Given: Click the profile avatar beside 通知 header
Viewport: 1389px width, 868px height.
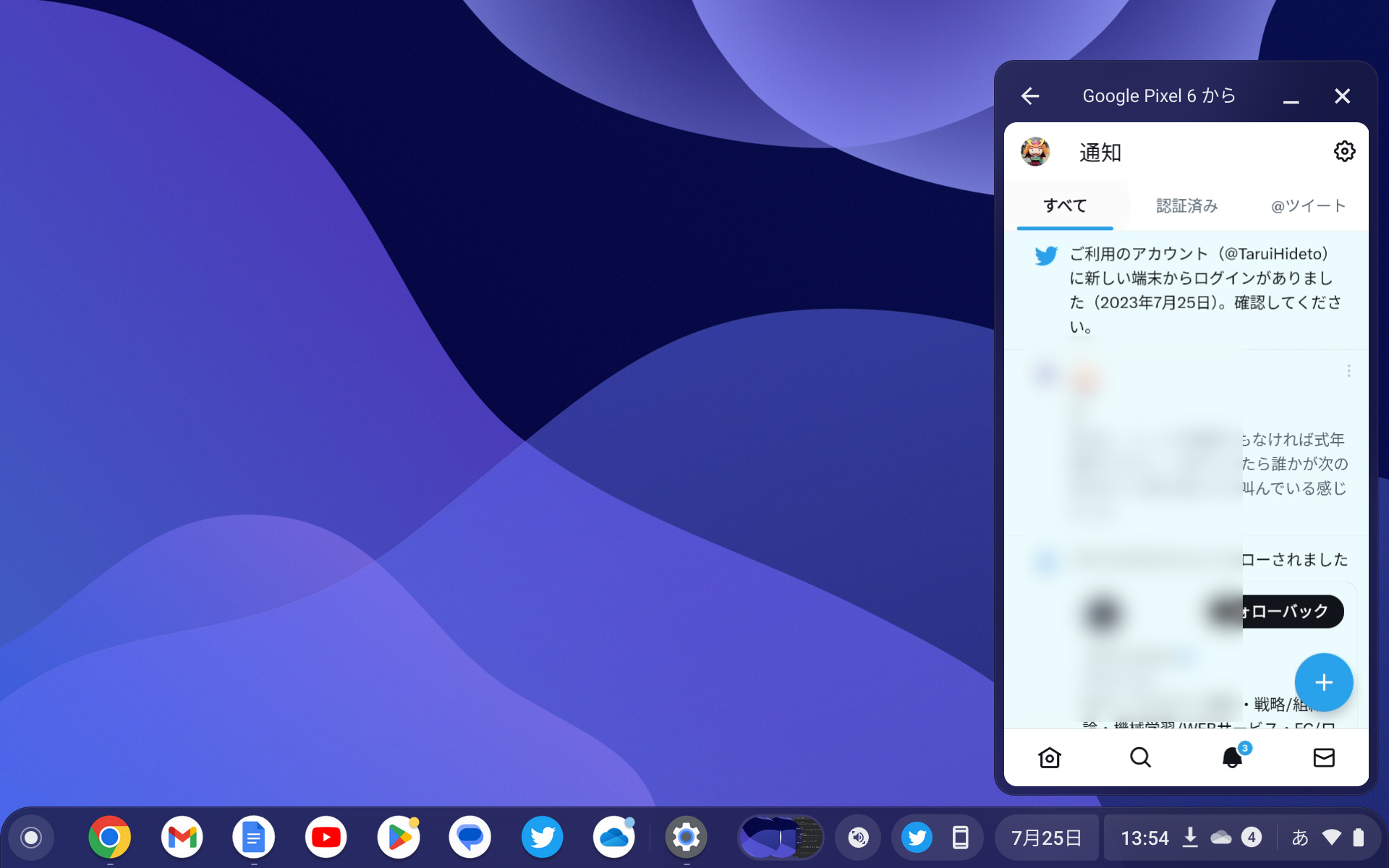Looking at the screenshot, I should click(x=1036, y=152).
